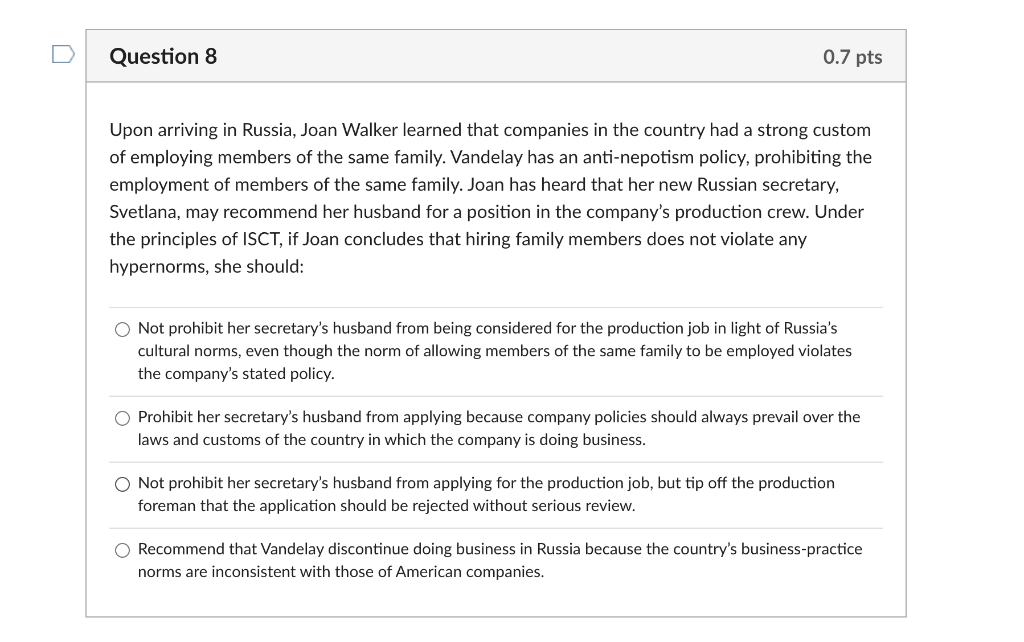
Task: Click the word 'hypernorms' in the question
Action: coord(156,267)
